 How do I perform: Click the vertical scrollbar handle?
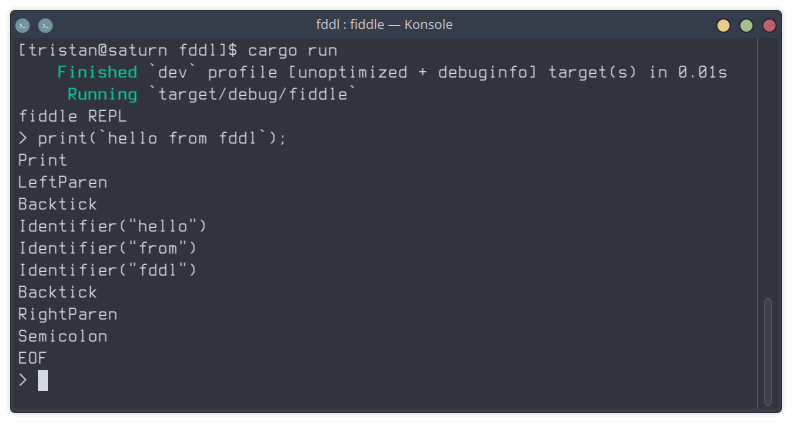click(x=768, y=351)
